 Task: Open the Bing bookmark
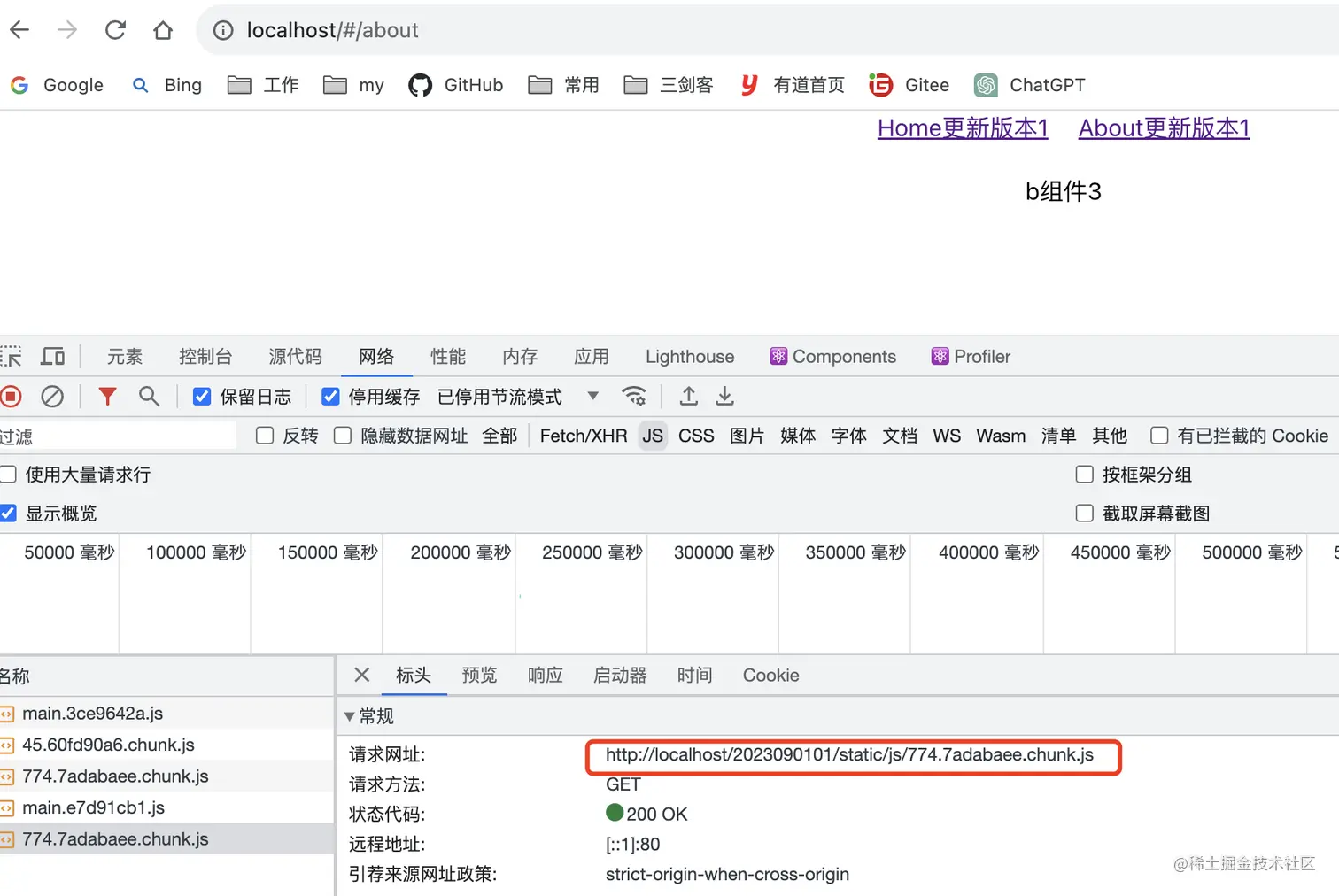166,85
